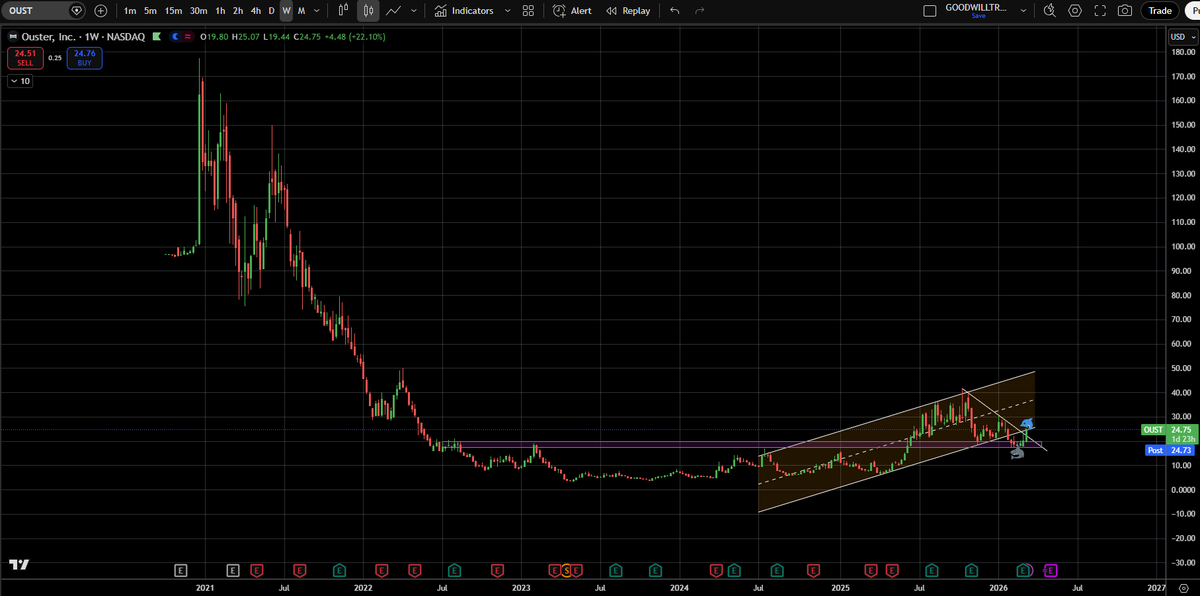The width and height of the screenshot is (1200, 596).
Task: Toggle the pink approximate-data indicator
Action: [x=189, y=37]
